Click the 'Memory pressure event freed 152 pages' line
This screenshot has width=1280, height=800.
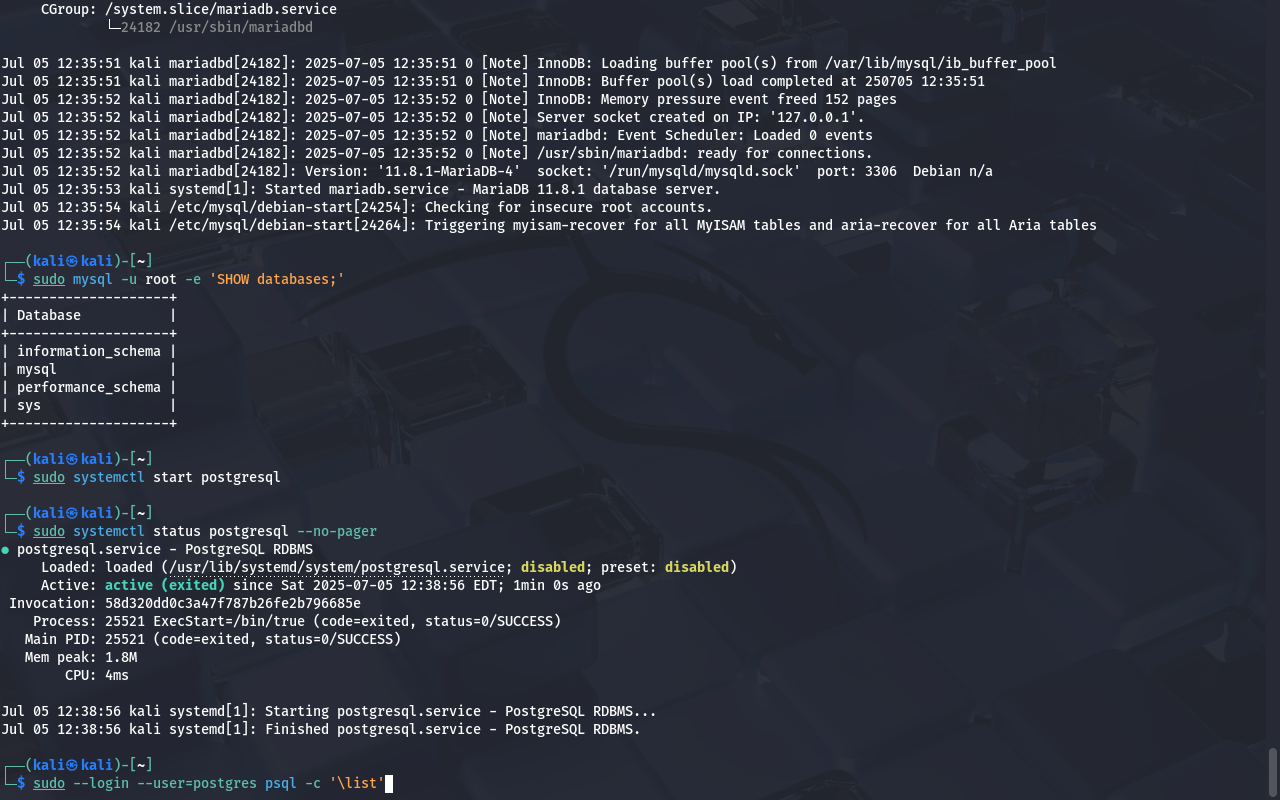pos(449,99)
